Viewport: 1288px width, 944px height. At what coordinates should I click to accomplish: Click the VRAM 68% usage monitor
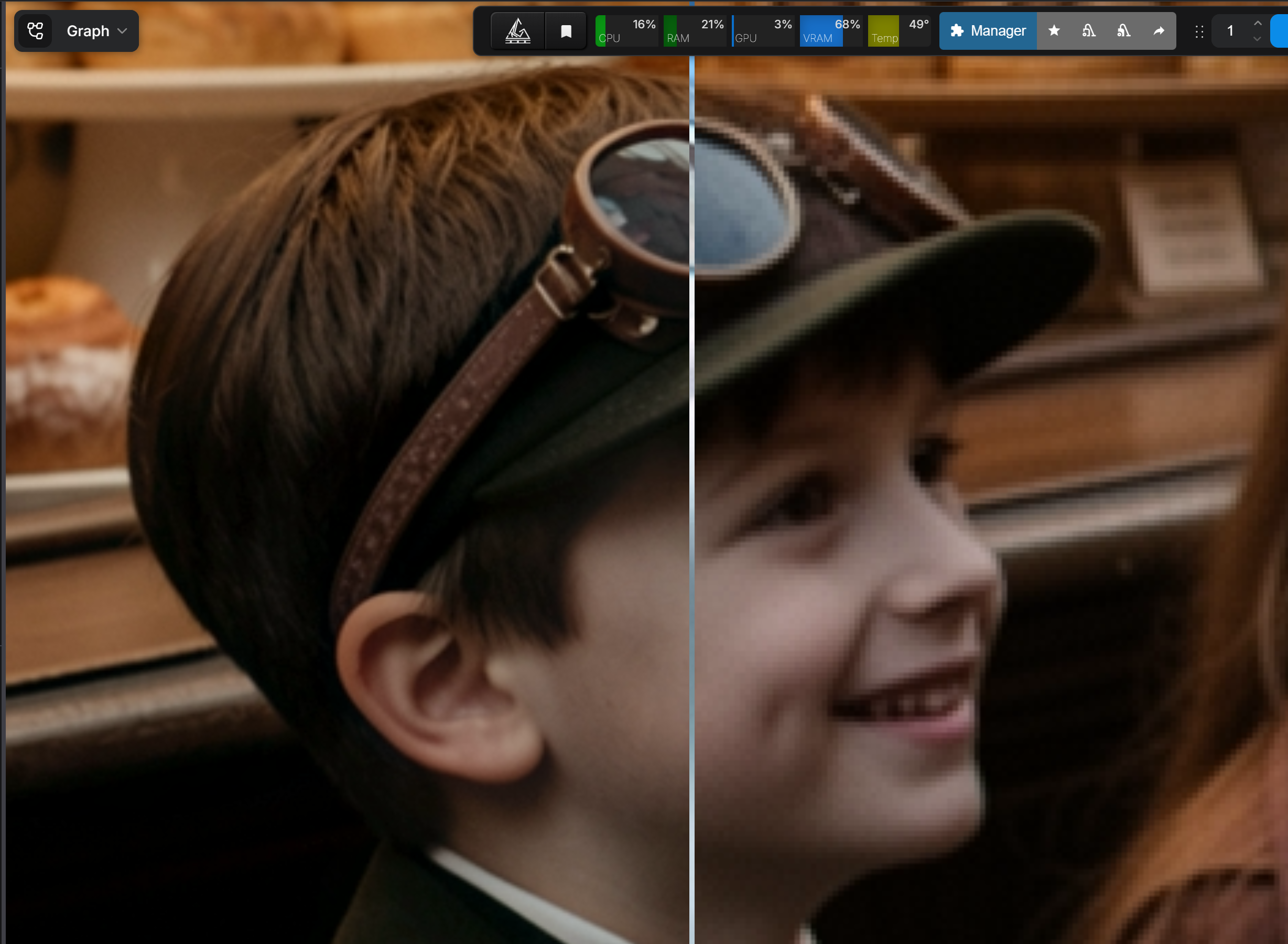(x=831, y=31)
